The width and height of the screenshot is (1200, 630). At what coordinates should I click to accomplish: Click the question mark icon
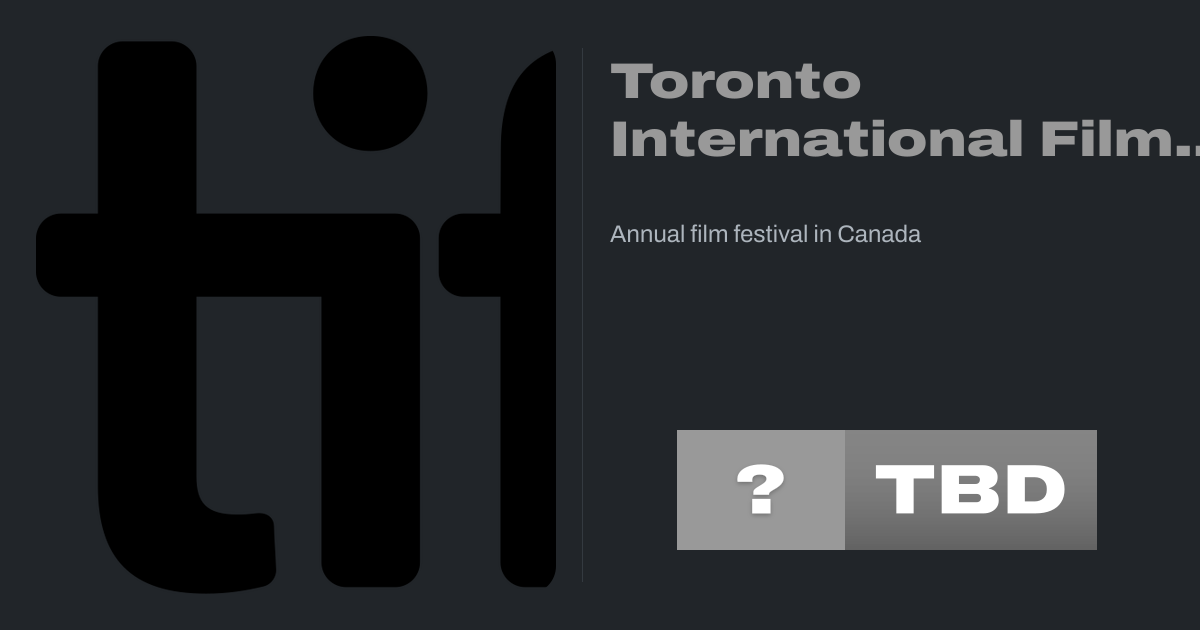coord(760,490)
